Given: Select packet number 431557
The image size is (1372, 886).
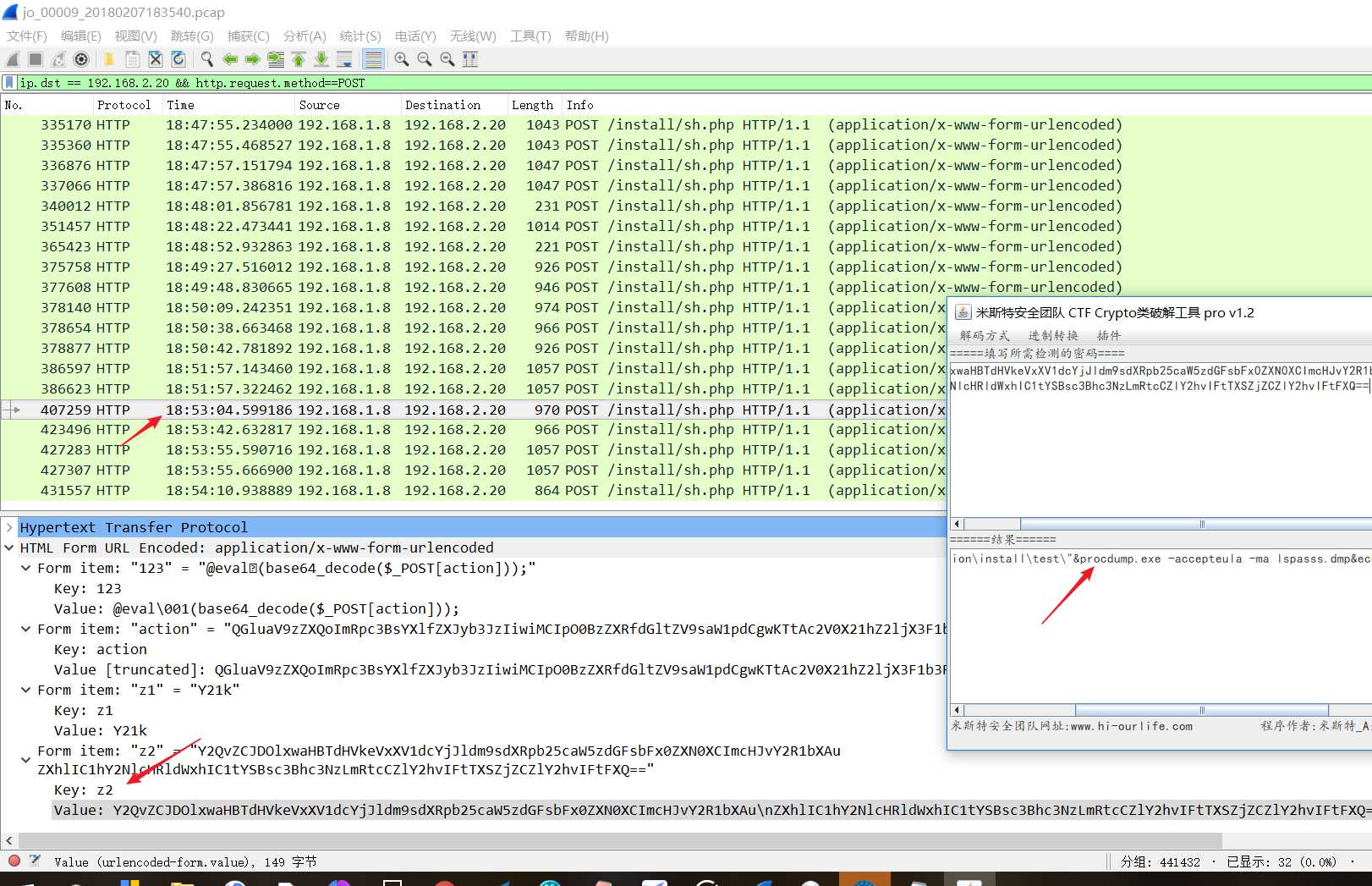Looking at the screenshot, I should [x=474, y=490].
